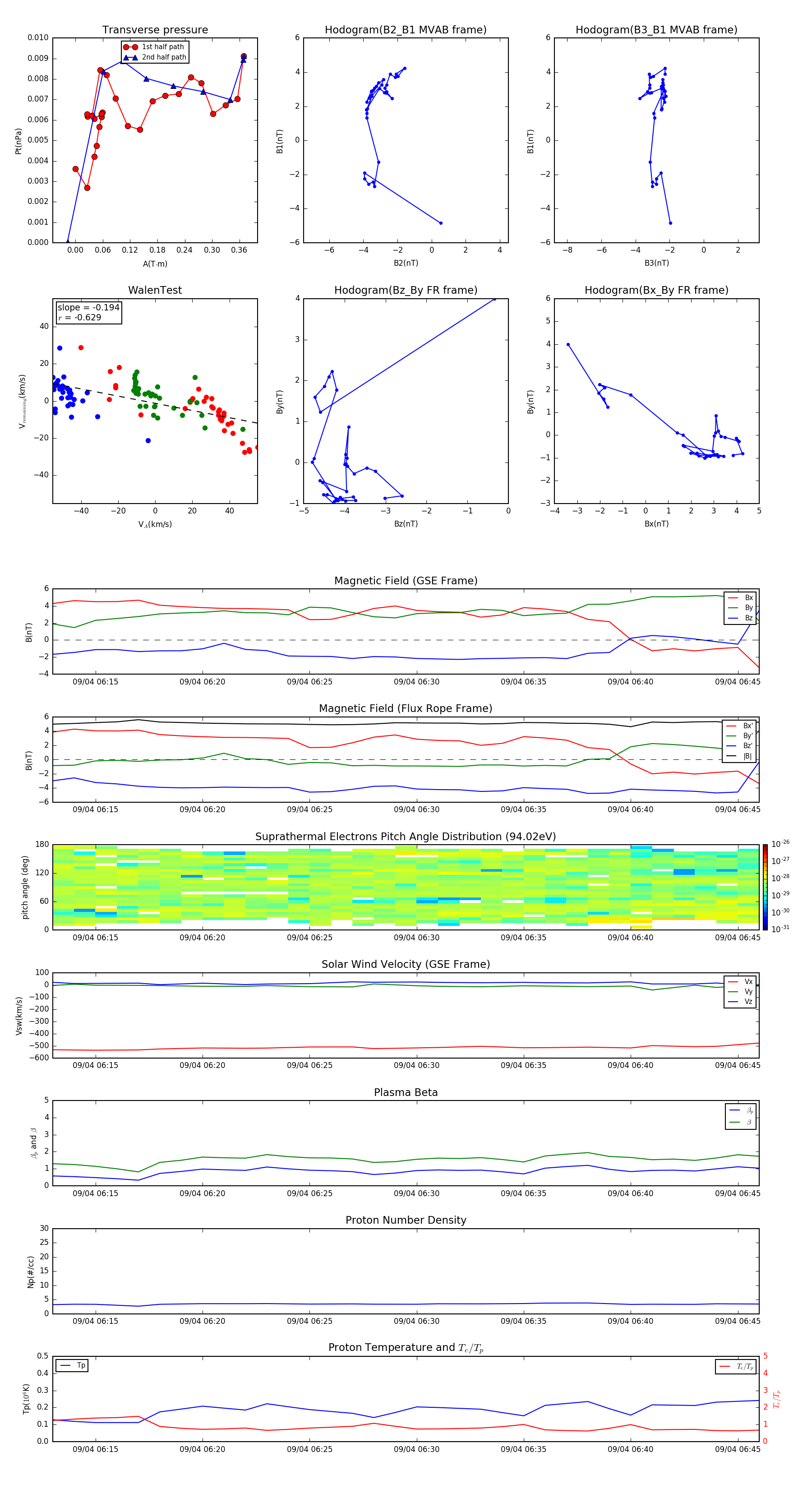Click the 'Hodogram(B2_B1 MVAB frame)' title
The width and height of the screenshot is (812, 1489).
[406, 30]
